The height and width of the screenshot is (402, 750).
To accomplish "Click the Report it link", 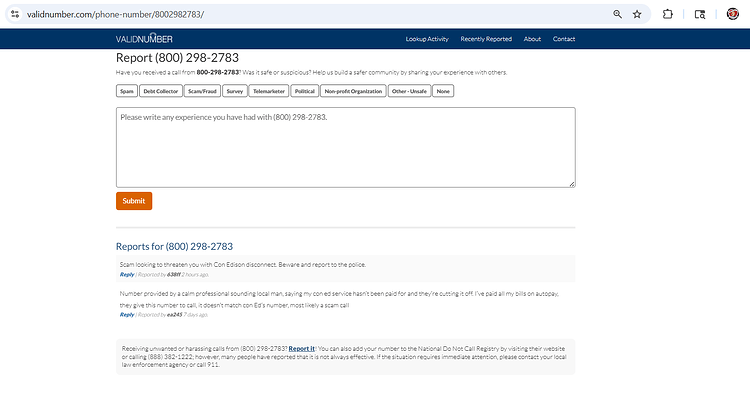I will 302,348.
